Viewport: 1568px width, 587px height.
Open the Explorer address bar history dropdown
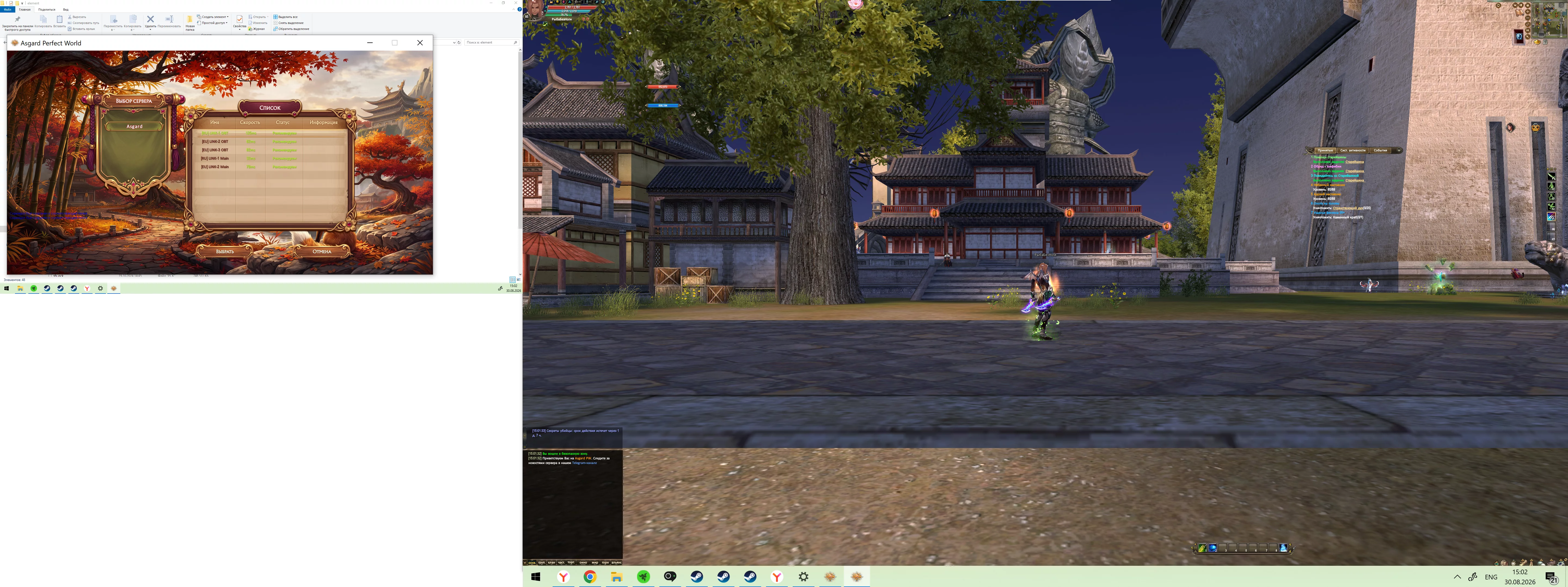(x=454, y=43)
